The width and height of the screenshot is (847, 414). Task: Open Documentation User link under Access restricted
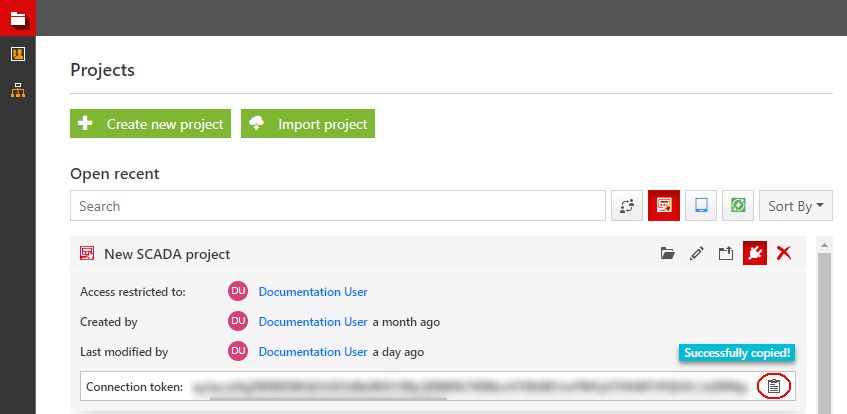313,292
